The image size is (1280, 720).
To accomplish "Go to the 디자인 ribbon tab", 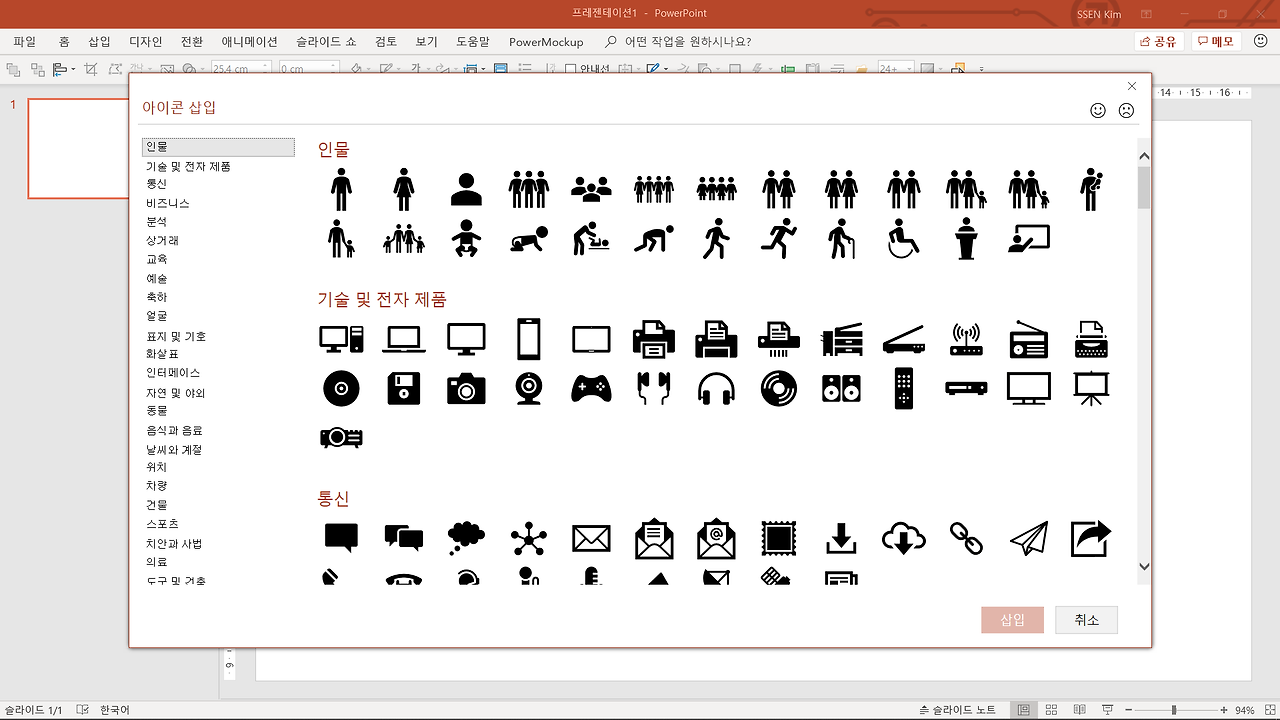I will click(146, 42).
